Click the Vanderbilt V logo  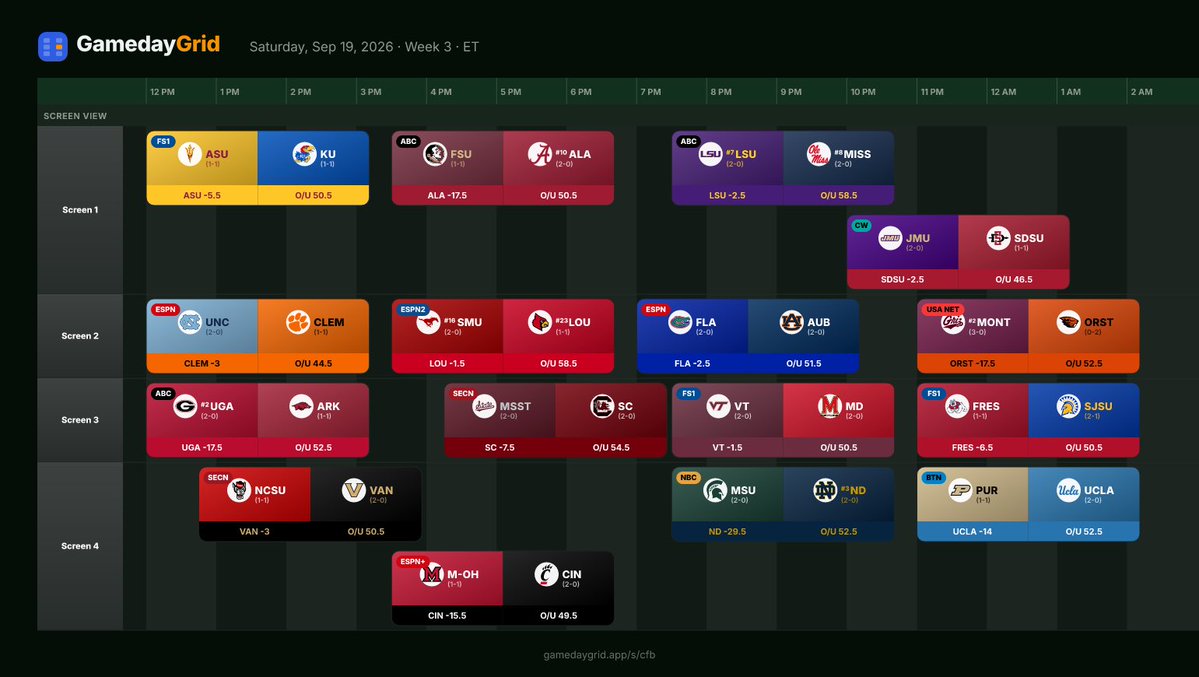click(x=354, y=490)
